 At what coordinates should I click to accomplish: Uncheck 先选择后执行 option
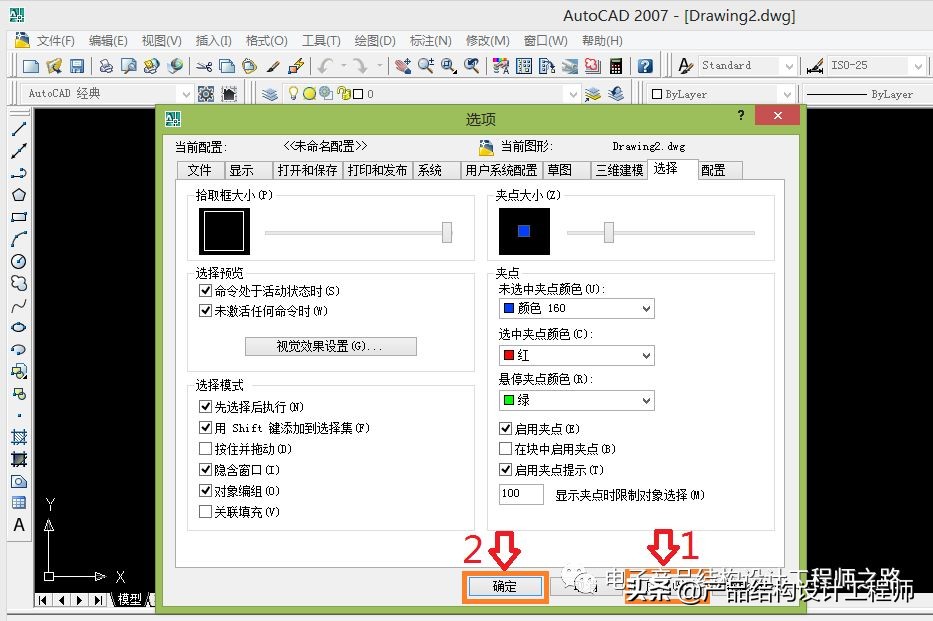tap(205, 407)
